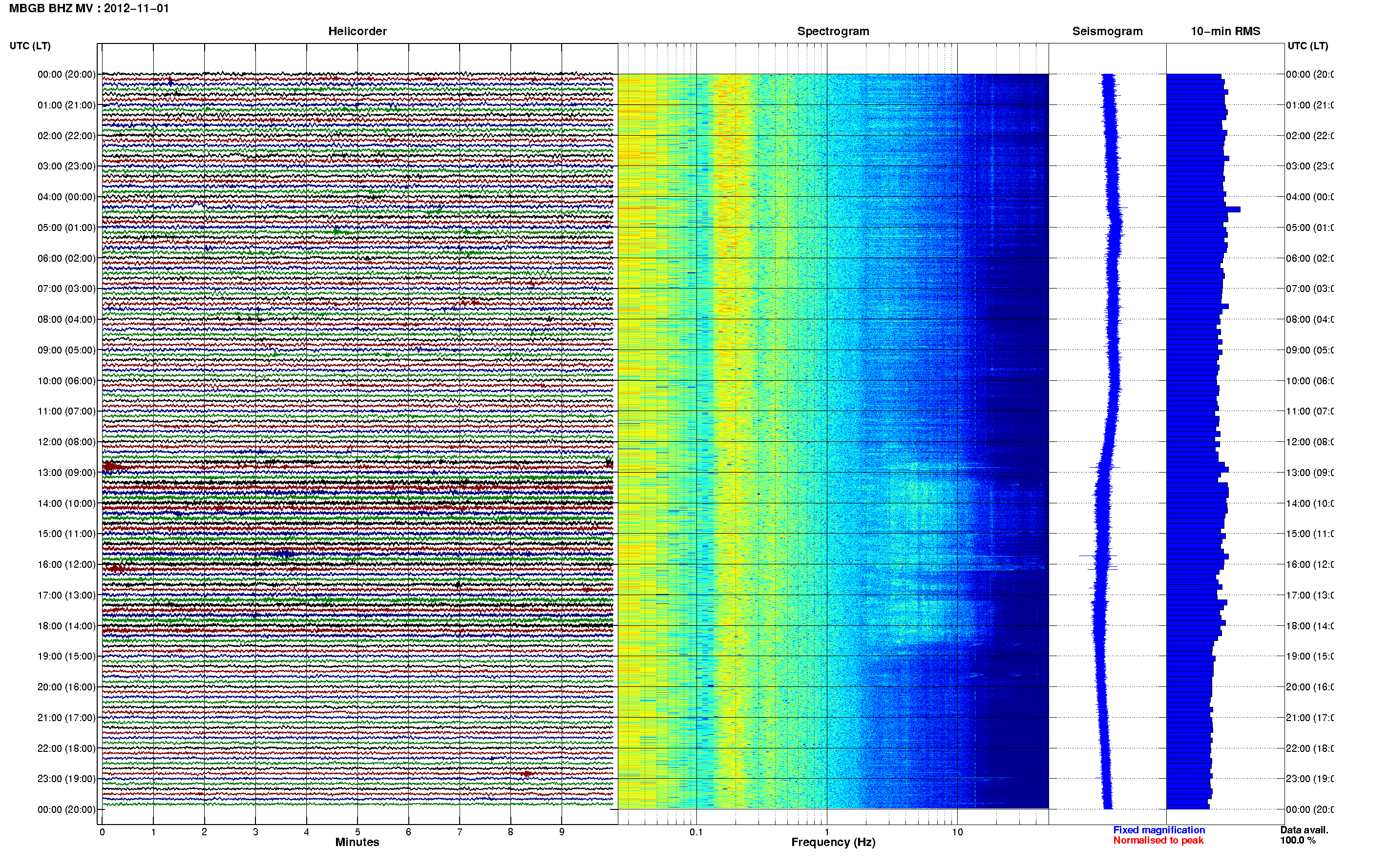Click the left time label '16:00 (12:00)'
Image resolution: width=1389 pixels, height=868 pixels.
point(66,564)
